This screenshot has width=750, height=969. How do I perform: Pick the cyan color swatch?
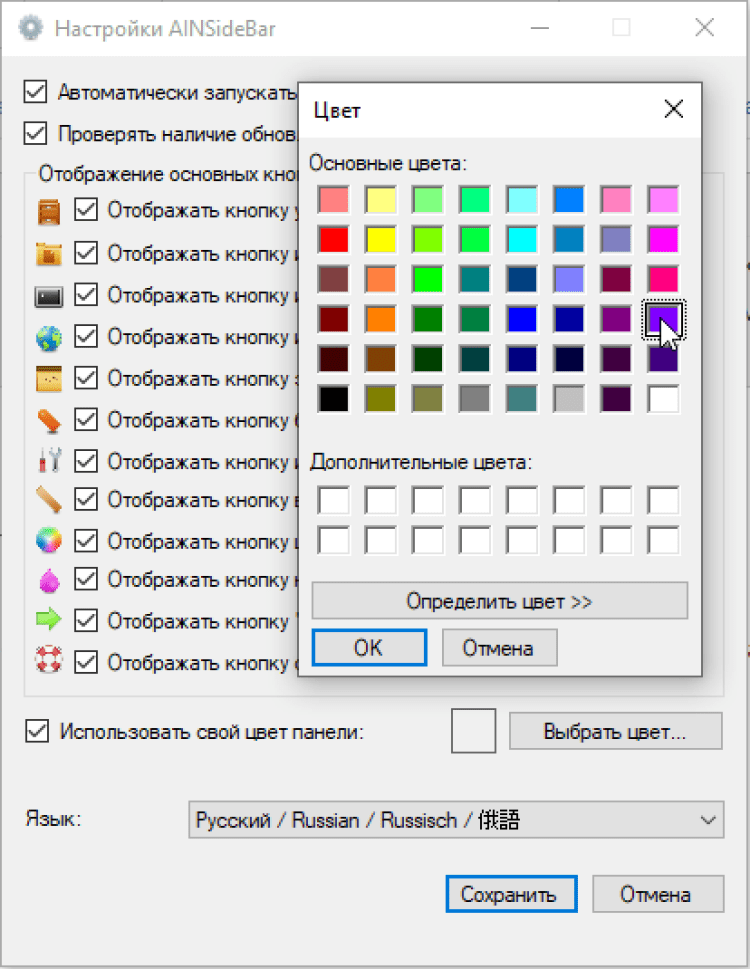(x=522, y=239)
